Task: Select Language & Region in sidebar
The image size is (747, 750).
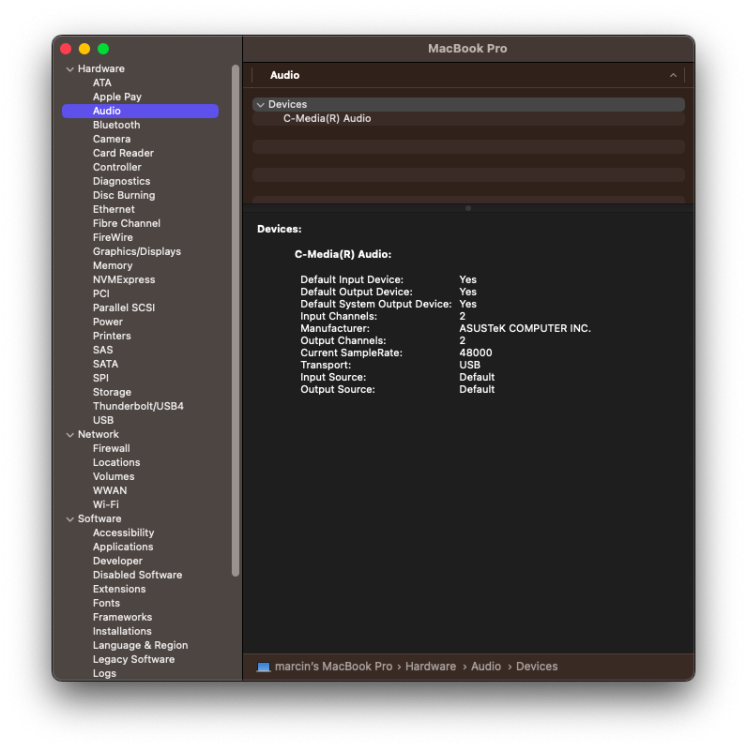Action: (140, 645)
